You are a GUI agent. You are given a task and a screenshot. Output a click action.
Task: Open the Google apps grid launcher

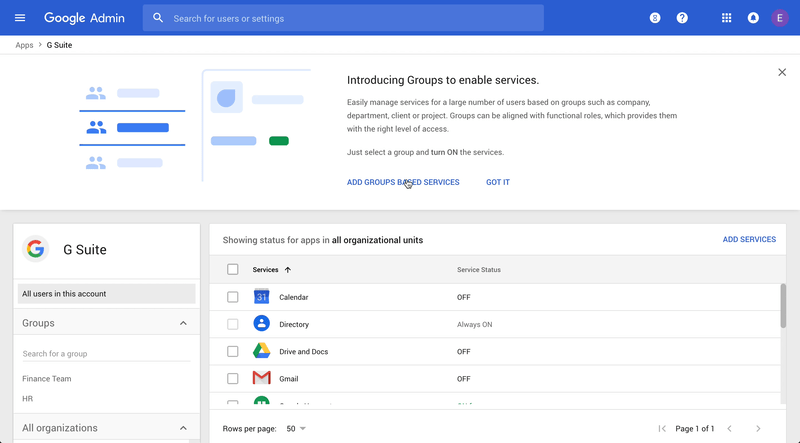pyautogui.click(x=727, y=18)
